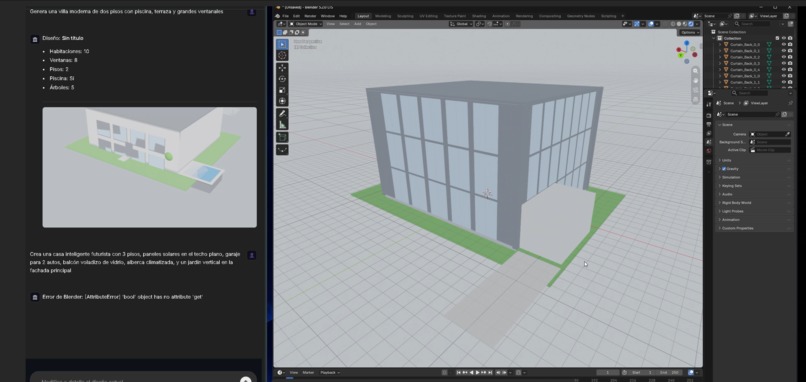The height and width of the screenshot is (382, 806).
Task: Select rendered viewport shading sphere
Action: coord(690,24)
